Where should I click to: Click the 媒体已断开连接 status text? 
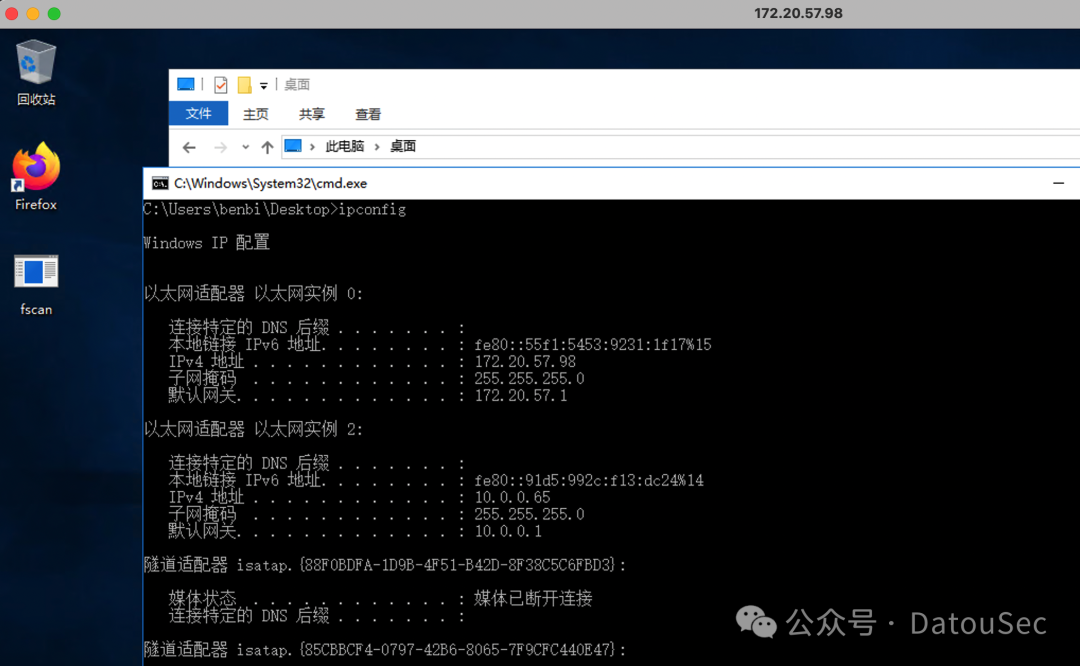(x=533, y=599)
